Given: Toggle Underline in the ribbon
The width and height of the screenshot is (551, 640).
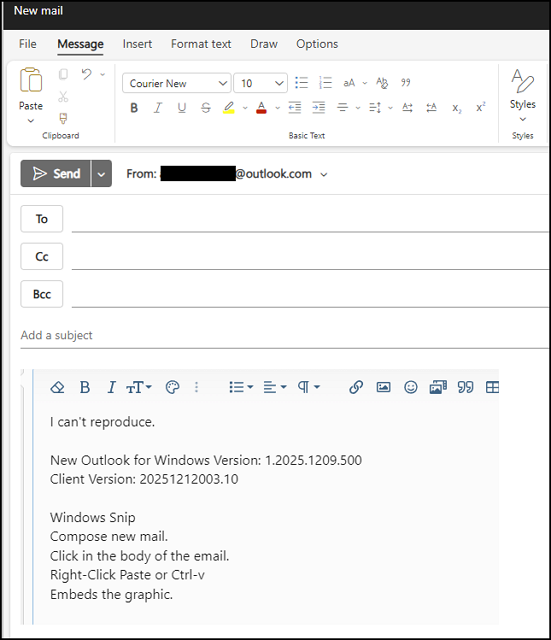Looking at the screenshot, I should pyautogui.click(x=182, y=108).
